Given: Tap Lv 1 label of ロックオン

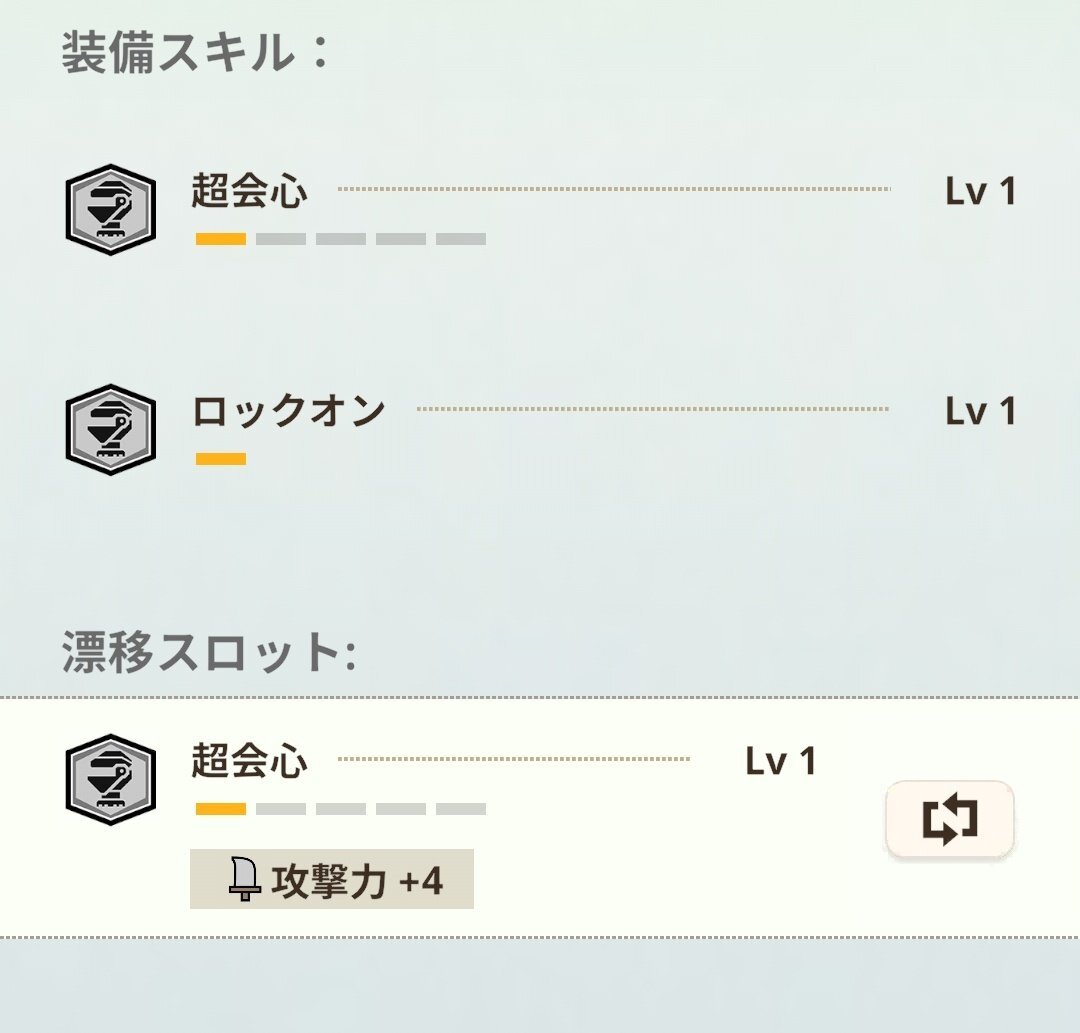Looking at the screenshot, I should point(981,410).
